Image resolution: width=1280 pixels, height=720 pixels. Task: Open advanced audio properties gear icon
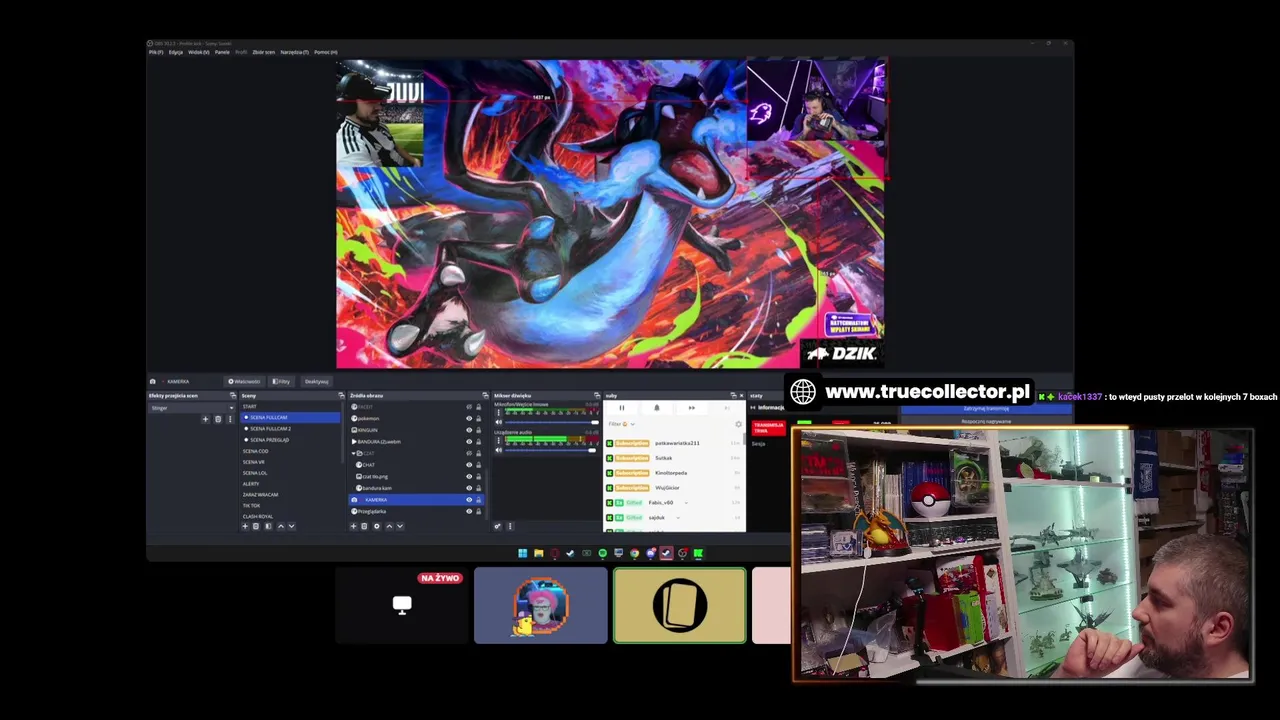(x=497, y=526)
